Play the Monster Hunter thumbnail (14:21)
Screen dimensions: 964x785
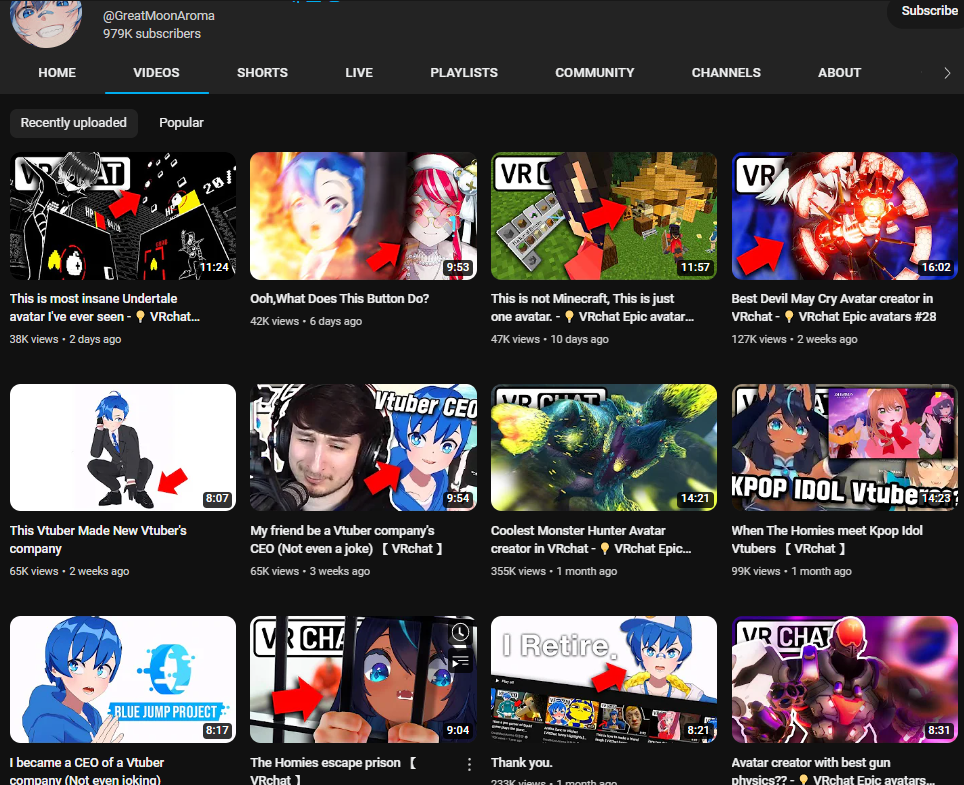[604, 448]
